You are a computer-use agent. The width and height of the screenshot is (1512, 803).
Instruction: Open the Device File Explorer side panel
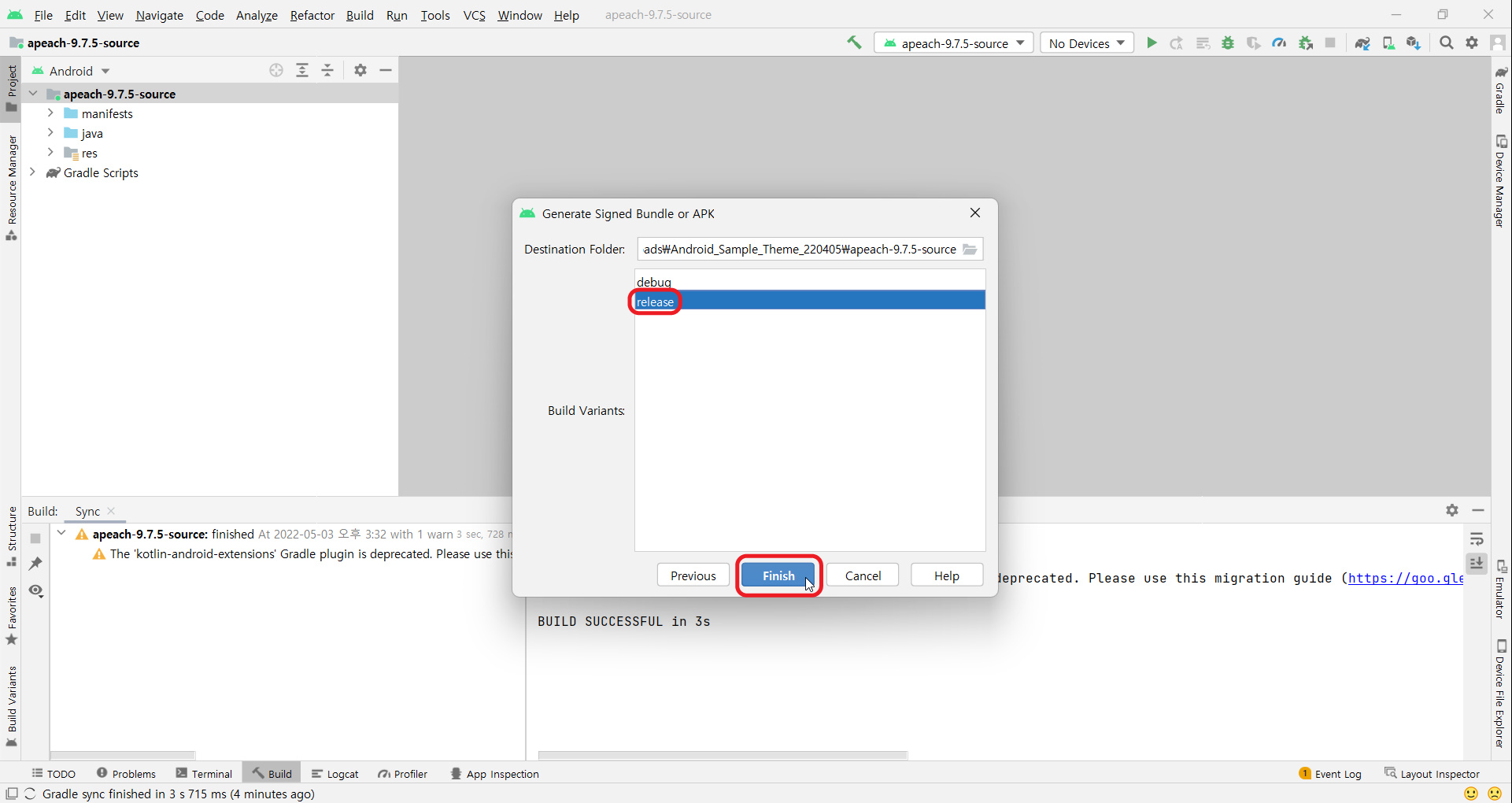pos(1501,693)
